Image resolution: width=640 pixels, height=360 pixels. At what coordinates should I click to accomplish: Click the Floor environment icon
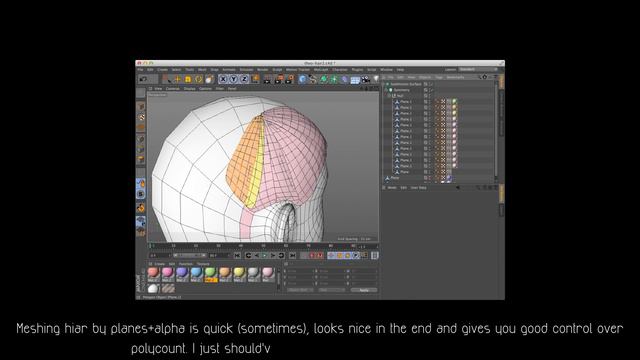355,80
